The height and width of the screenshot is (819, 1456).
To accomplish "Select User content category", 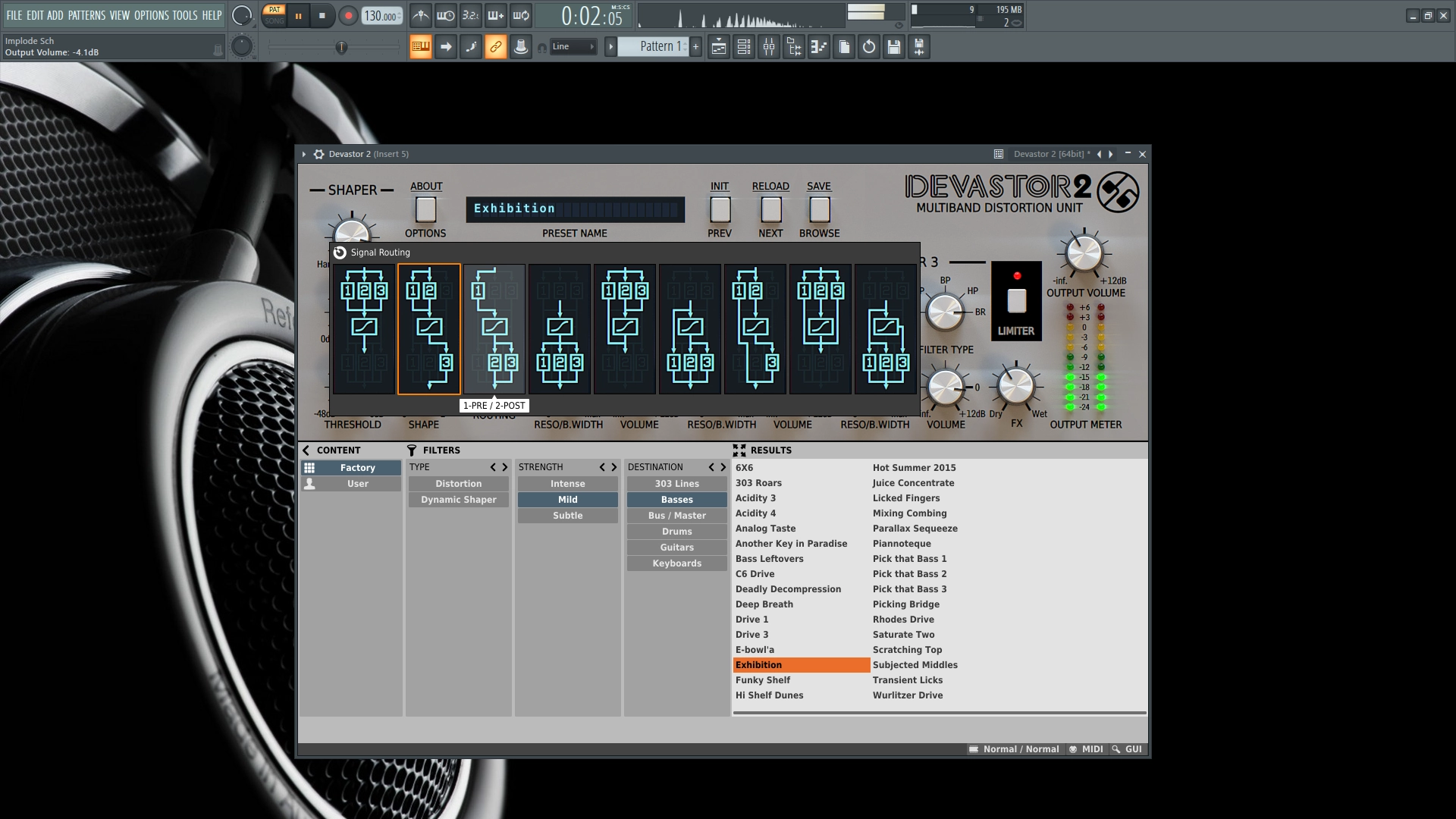I will pyautogui.click(x=351, y=484).
